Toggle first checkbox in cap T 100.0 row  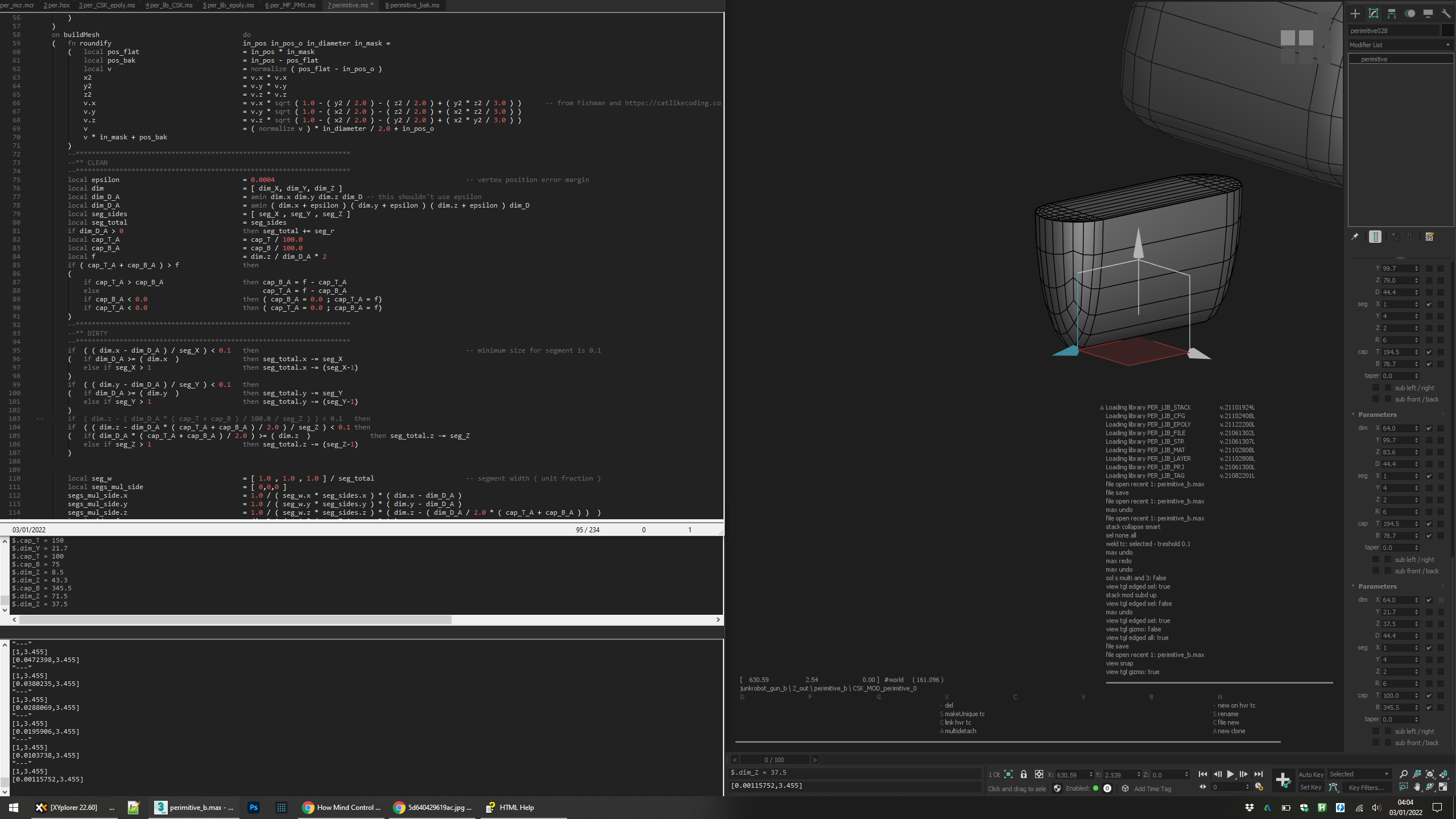(x=1429, y=696)
